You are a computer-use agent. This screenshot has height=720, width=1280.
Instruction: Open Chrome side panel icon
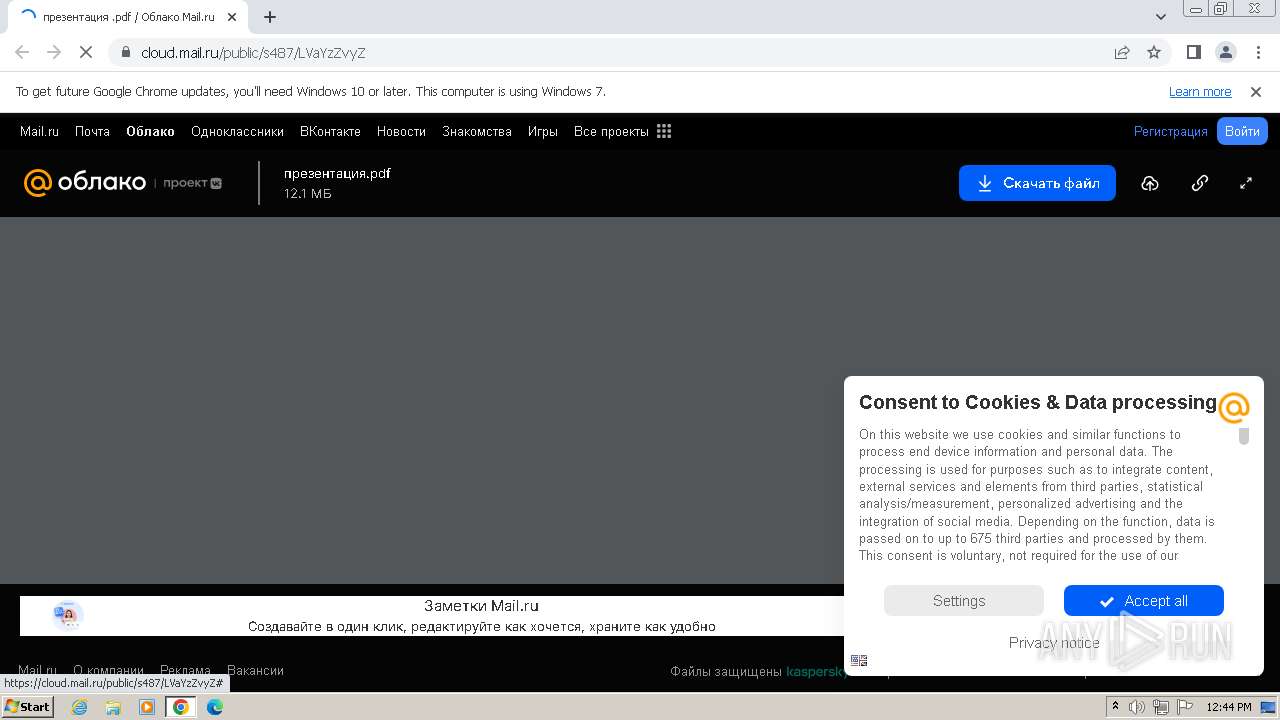(x=1193, y=52)
